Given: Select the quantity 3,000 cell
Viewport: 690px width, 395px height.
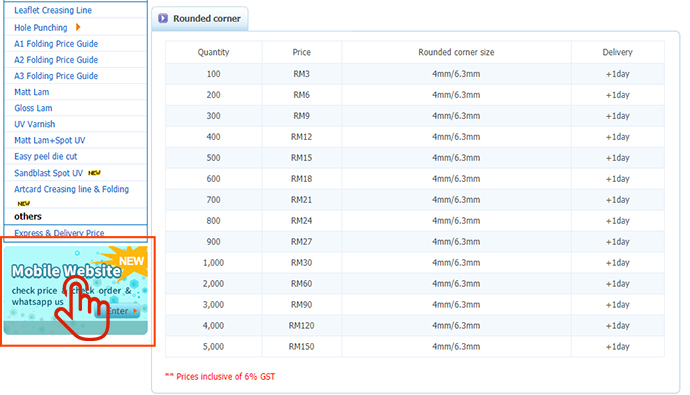Looking at the screenshot, I should point(213,304).
